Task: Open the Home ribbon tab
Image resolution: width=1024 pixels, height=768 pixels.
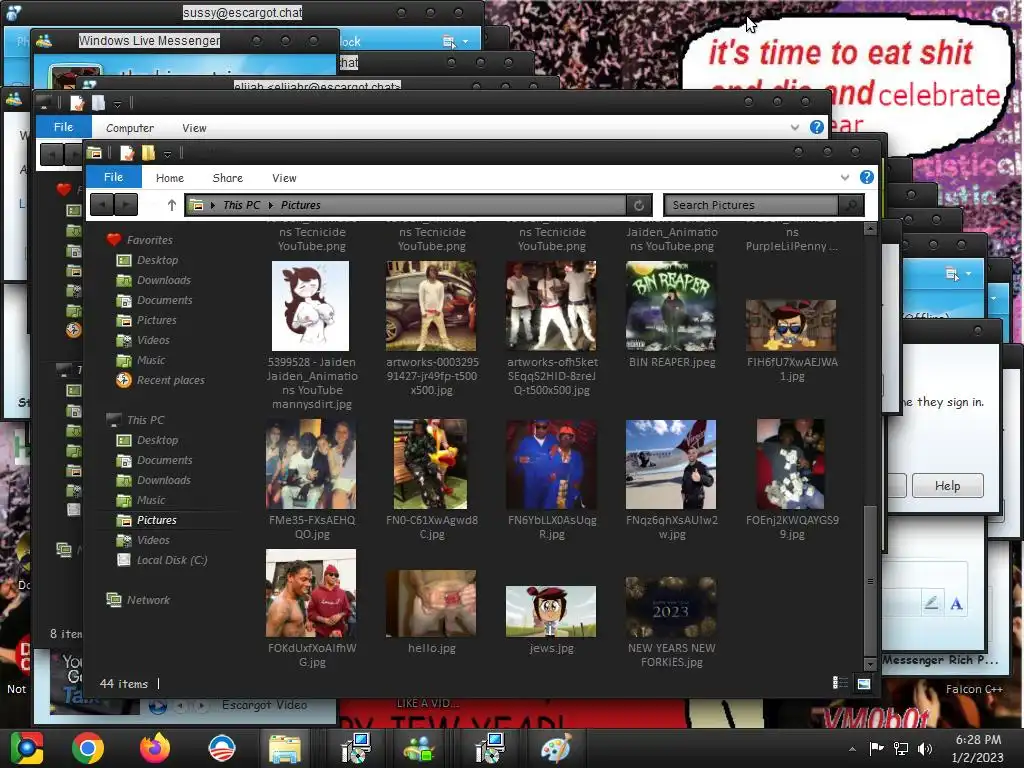Action: point(170,178)
